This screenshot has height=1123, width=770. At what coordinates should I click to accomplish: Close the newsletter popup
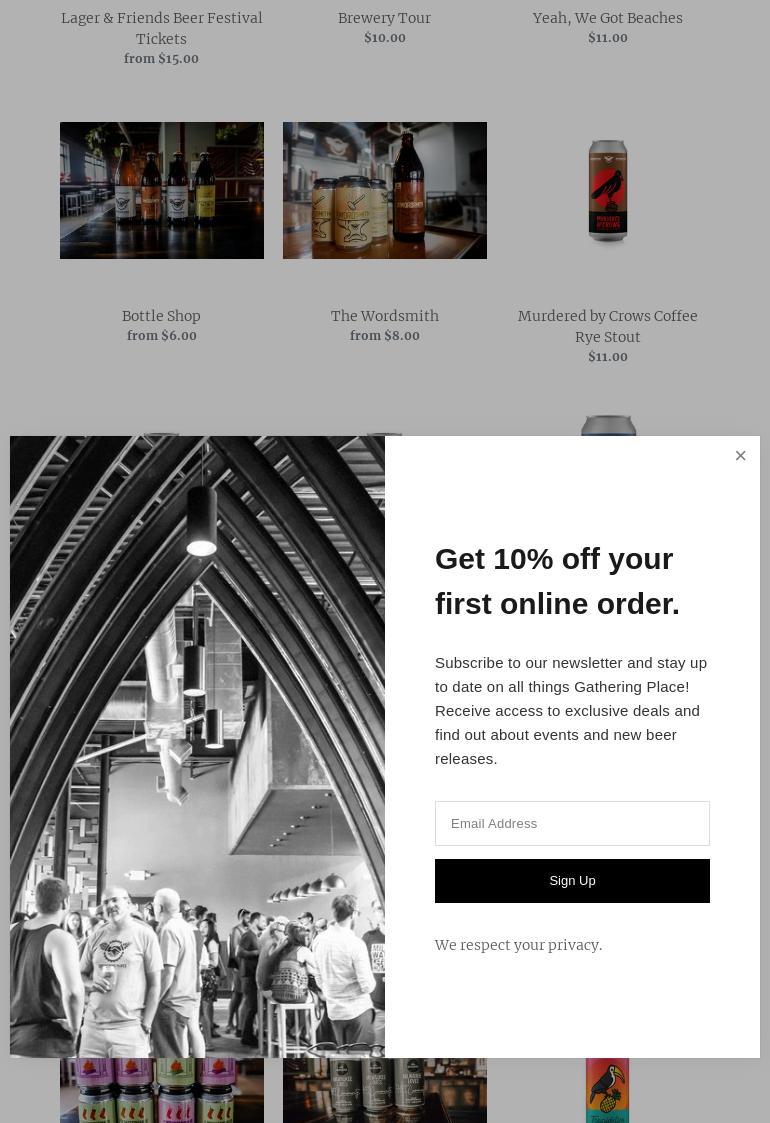tap(741, 456)
